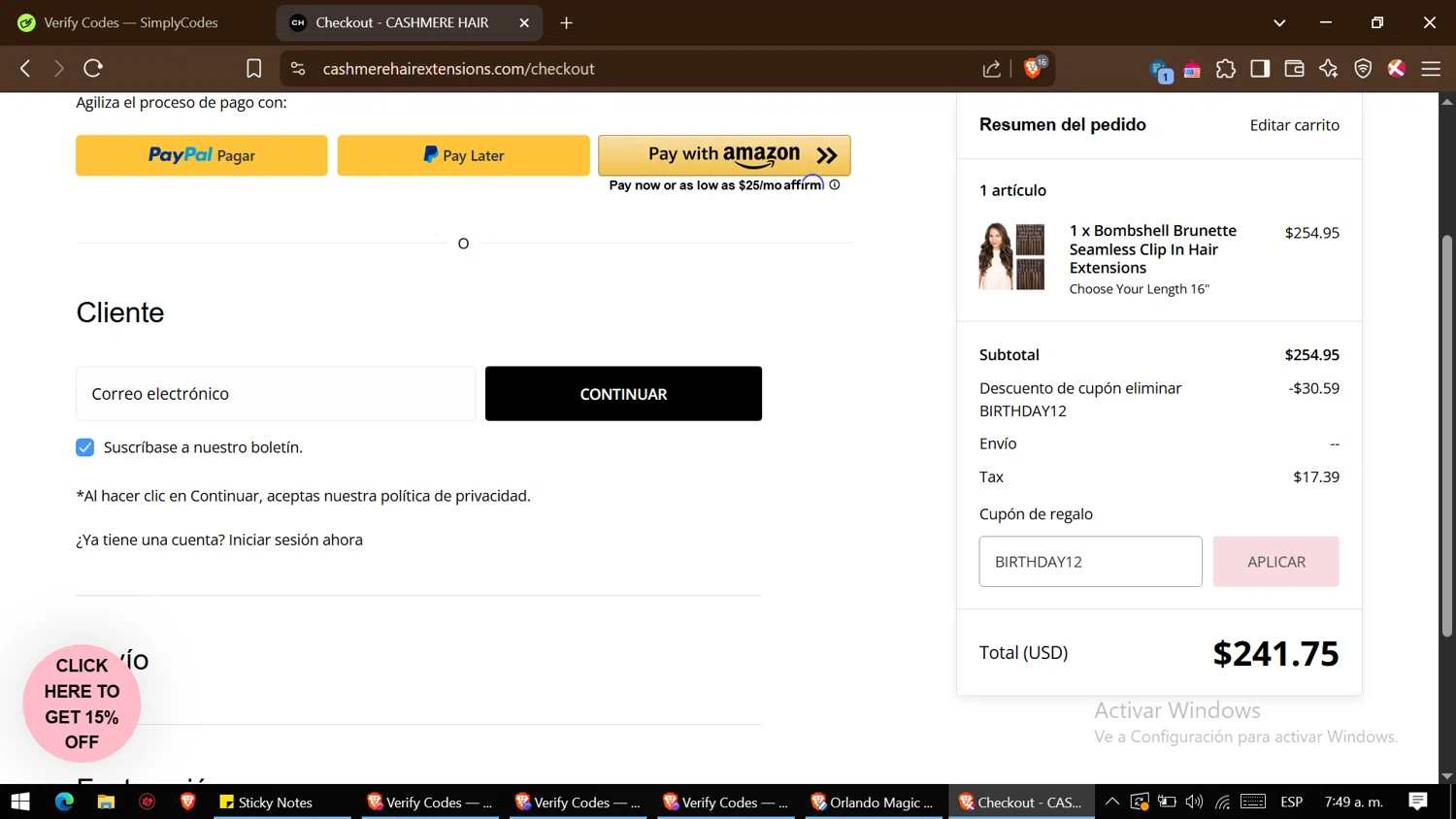Pay with PayPal Pagar button
This screenshot has width=1456, height=819.
202,155
